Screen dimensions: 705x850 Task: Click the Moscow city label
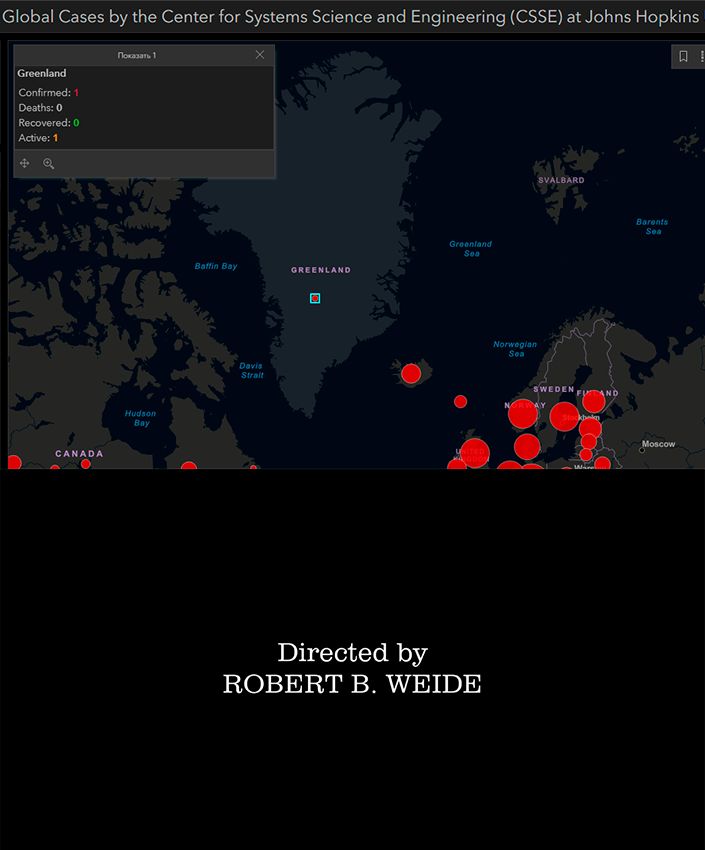point(658,444)
